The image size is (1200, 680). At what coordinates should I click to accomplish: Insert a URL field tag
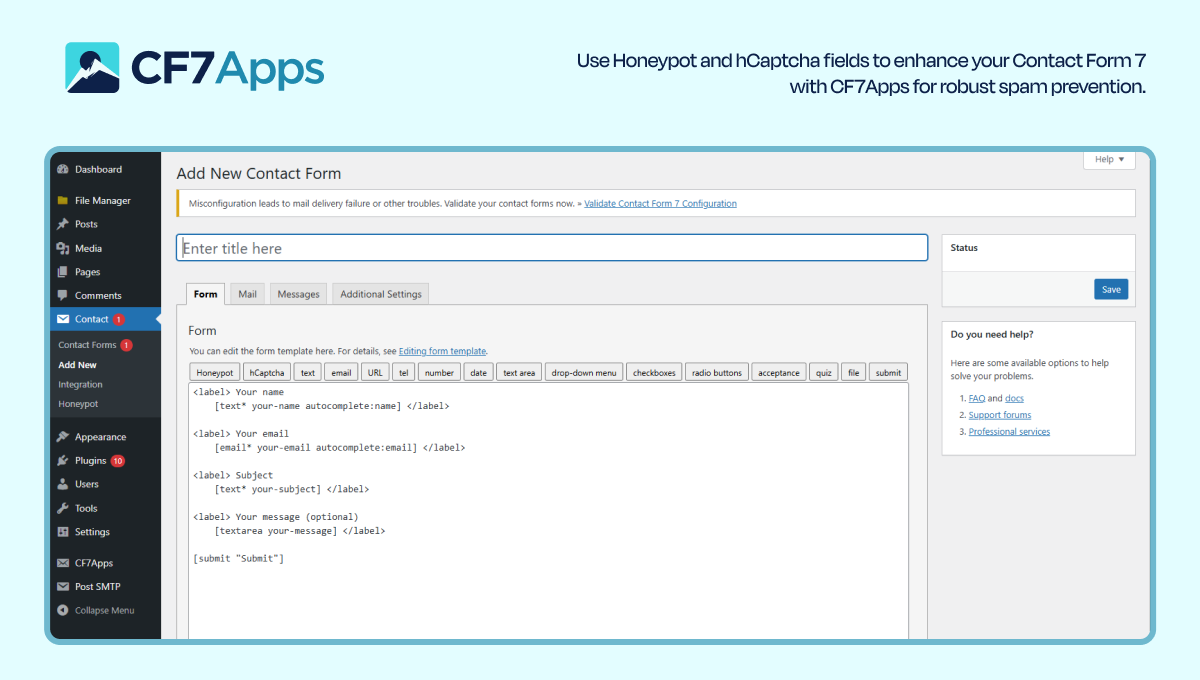click(375, 373)
